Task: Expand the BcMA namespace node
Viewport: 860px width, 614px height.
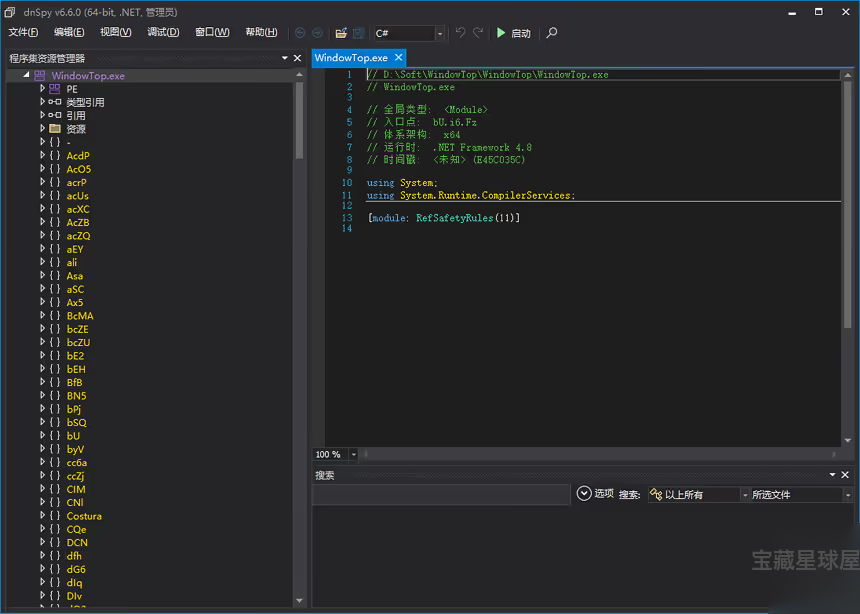Action: (x=42, y=316)
